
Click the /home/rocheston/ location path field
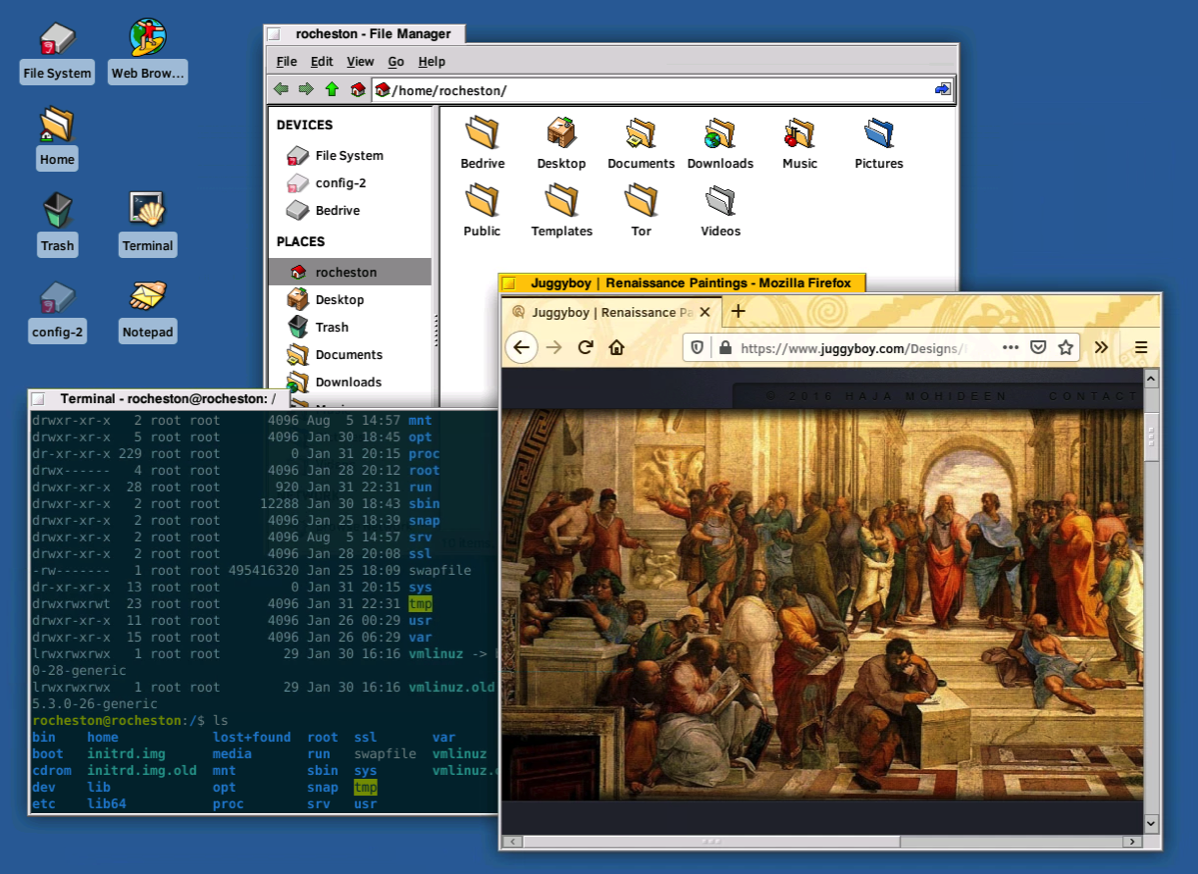[x=650, y=91]
